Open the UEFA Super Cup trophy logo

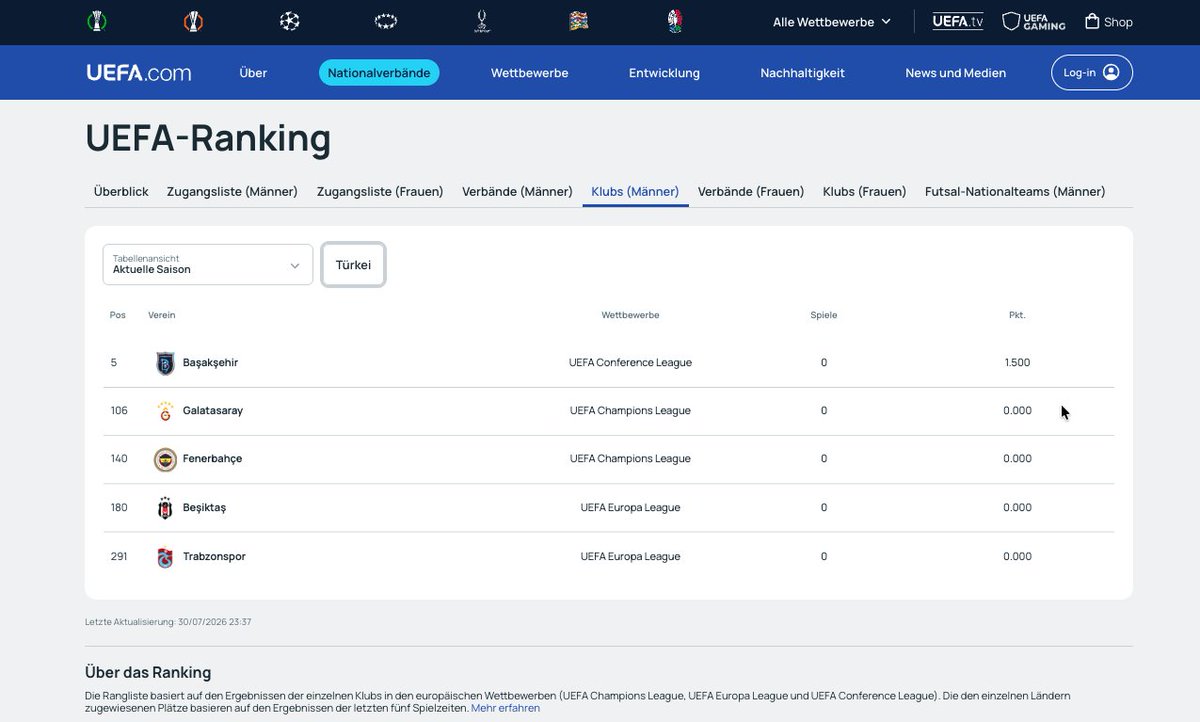tap(482, 21)
